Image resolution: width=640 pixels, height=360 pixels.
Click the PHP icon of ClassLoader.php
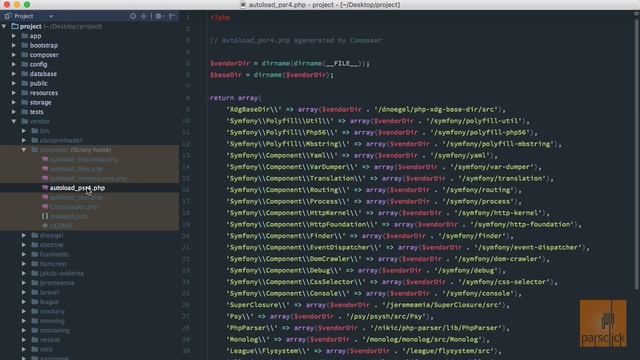45,207
